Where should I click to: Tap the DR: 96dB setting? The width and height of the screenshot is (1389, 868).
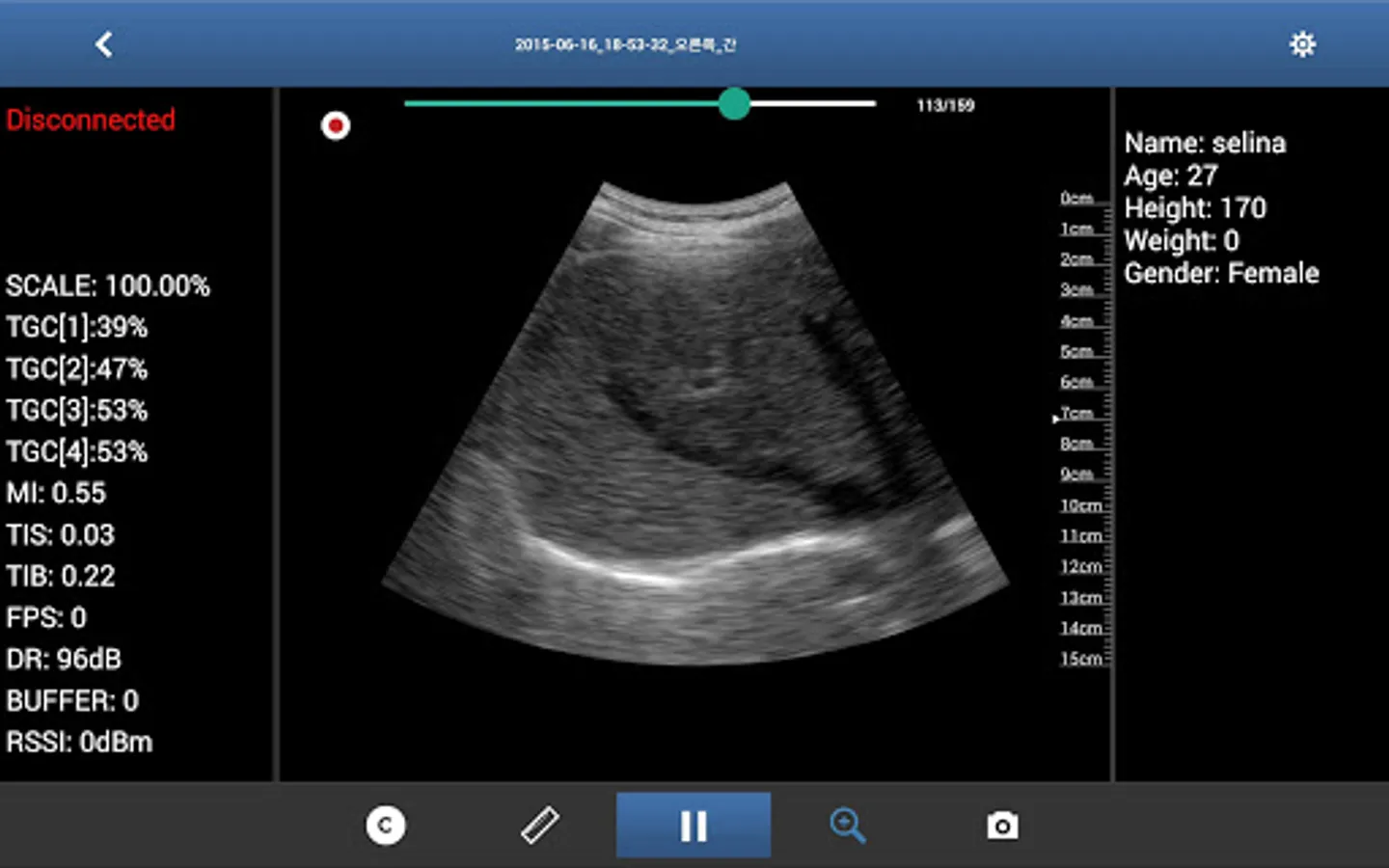tap(64, 659)
